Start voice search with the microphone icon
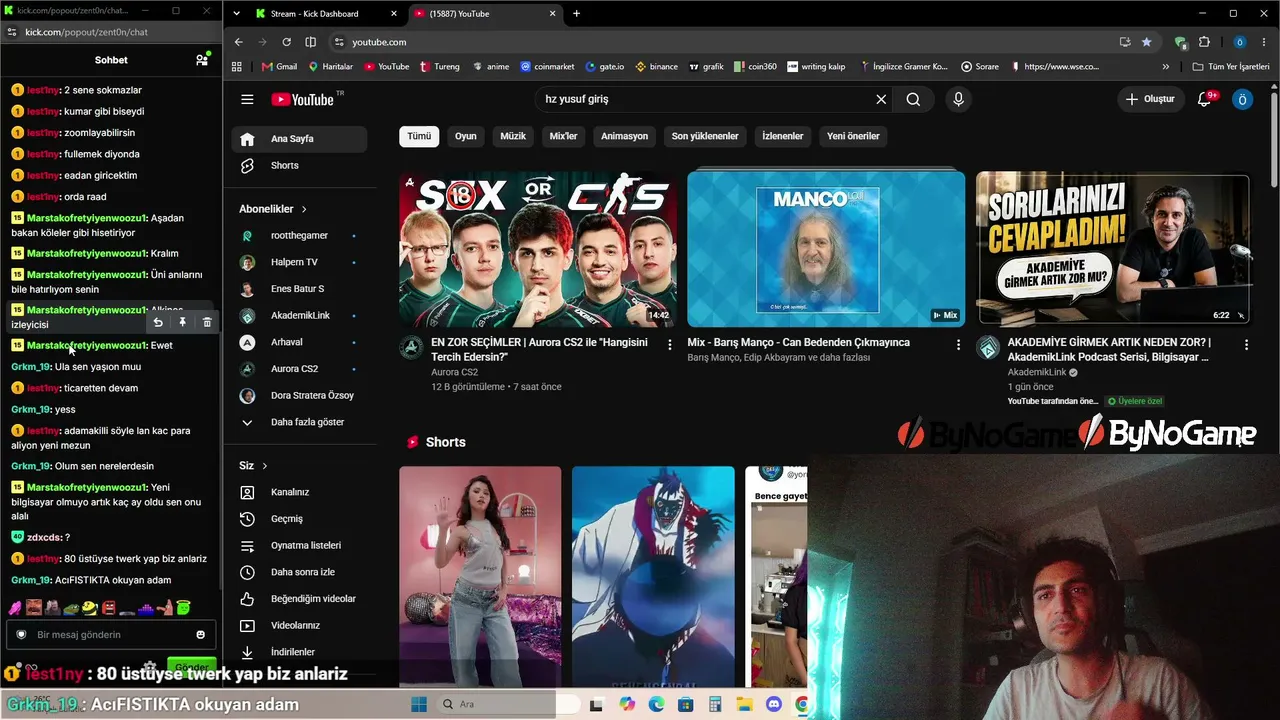 [958, 99]
